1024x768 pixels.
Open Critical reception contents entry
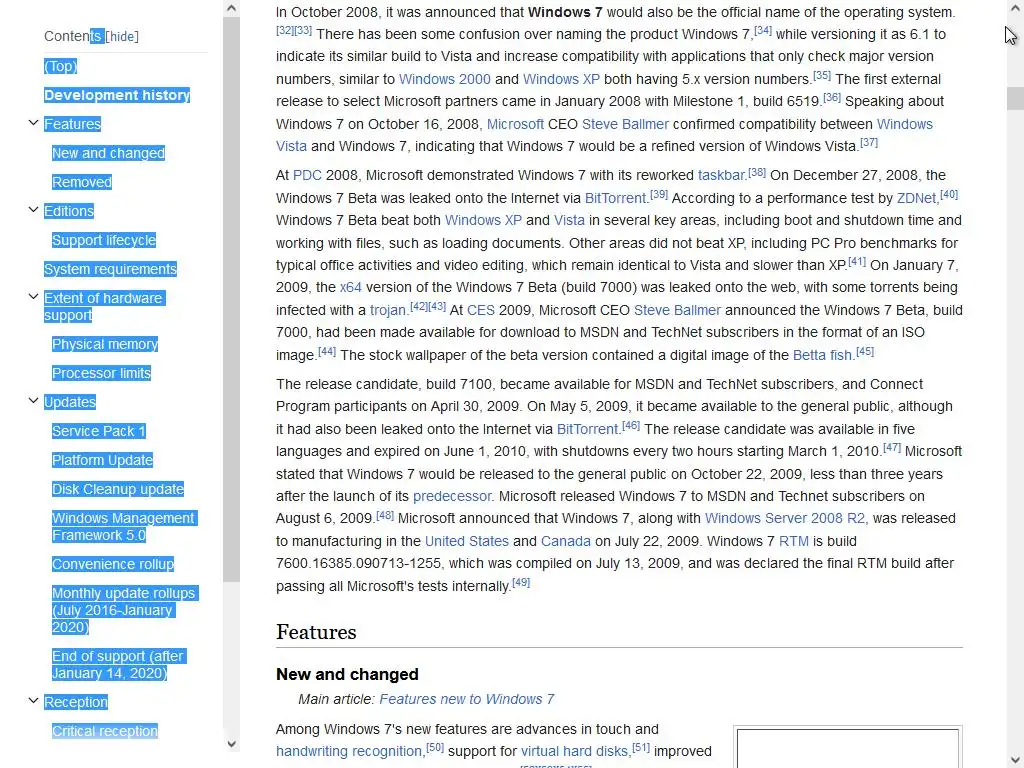coord(105,731)
